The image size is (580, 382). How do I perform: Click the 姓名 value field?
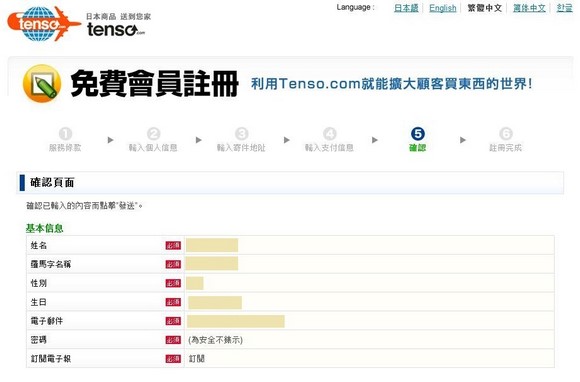(x=212, y=245)
